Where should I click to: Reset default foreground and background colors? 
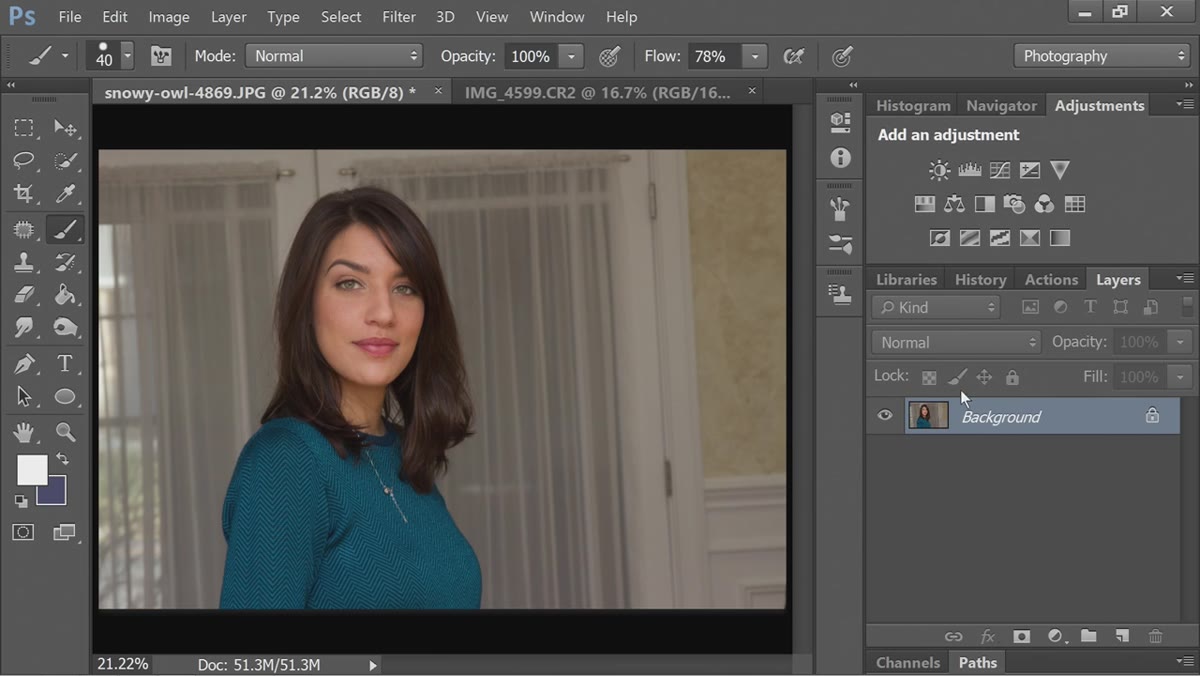(21, 501)
